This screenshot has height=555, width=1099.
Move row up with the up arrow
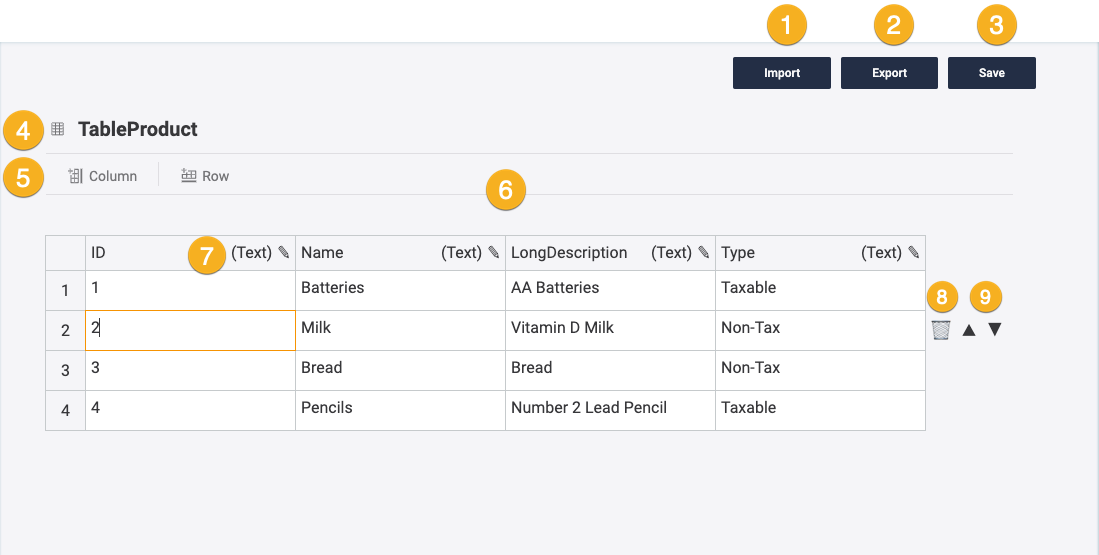pyautogui.click(x=968, y=330)
